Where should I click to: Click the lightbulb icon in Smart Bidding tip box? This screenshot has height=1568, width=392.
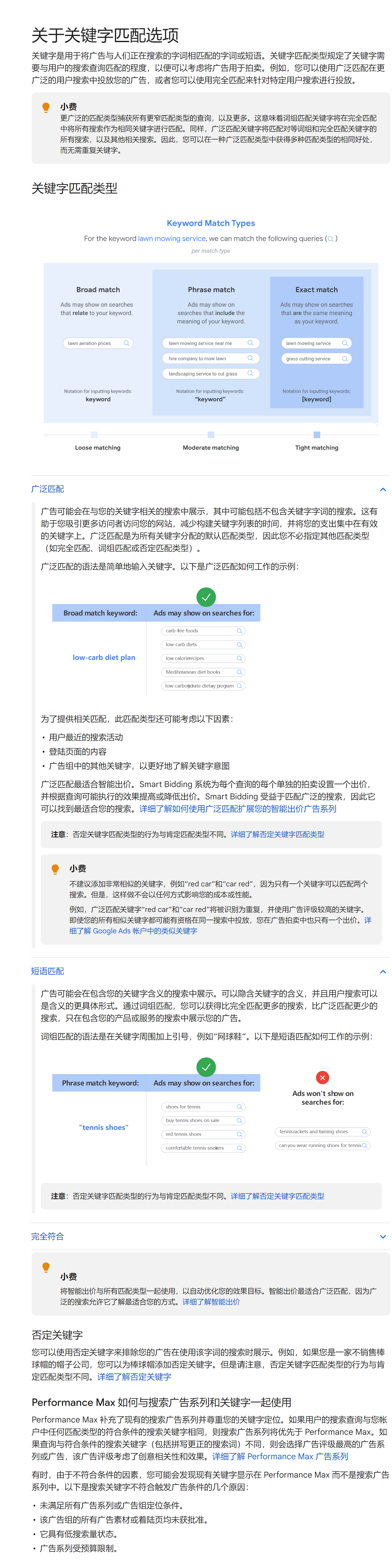pyautogui.click(x=46, y=1267)
